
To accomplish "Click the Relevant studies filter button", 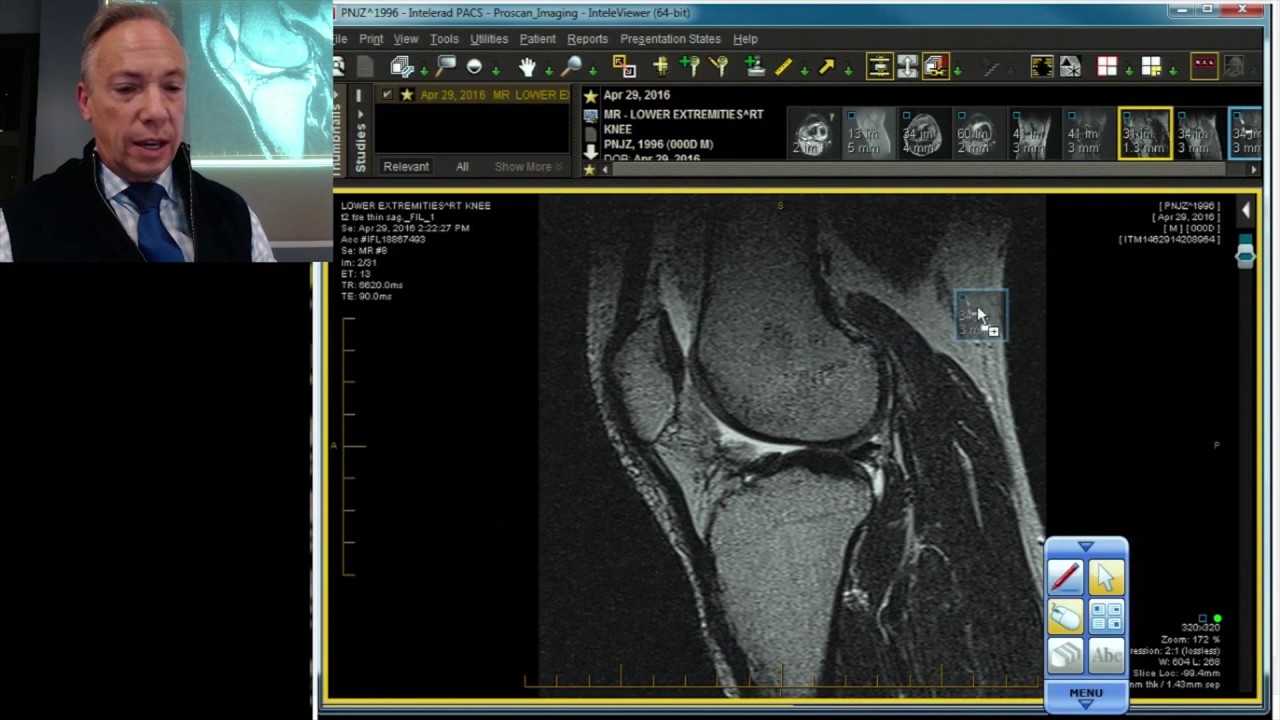I will click(x=406, y=167).
